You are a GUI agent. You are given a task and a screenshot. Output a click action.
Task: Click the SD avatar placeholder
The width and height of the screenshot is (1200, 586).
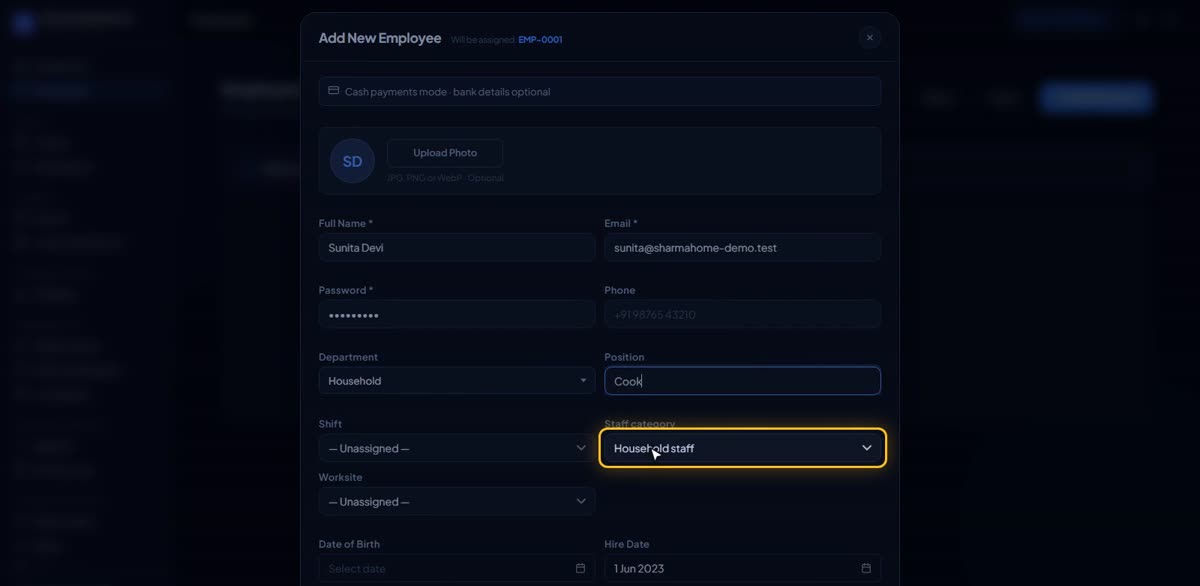[x=352, y=161]
